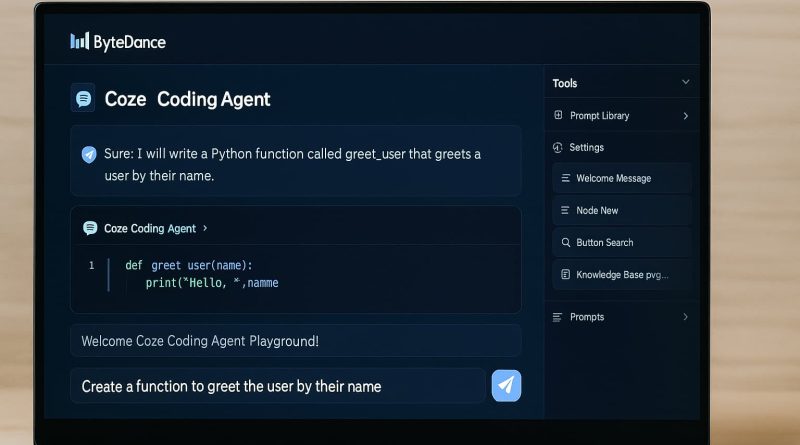The height and width of the screenshot is (445, 800).
Task: Click the paper plane icon in assistant reply
Action: [89, 154]
